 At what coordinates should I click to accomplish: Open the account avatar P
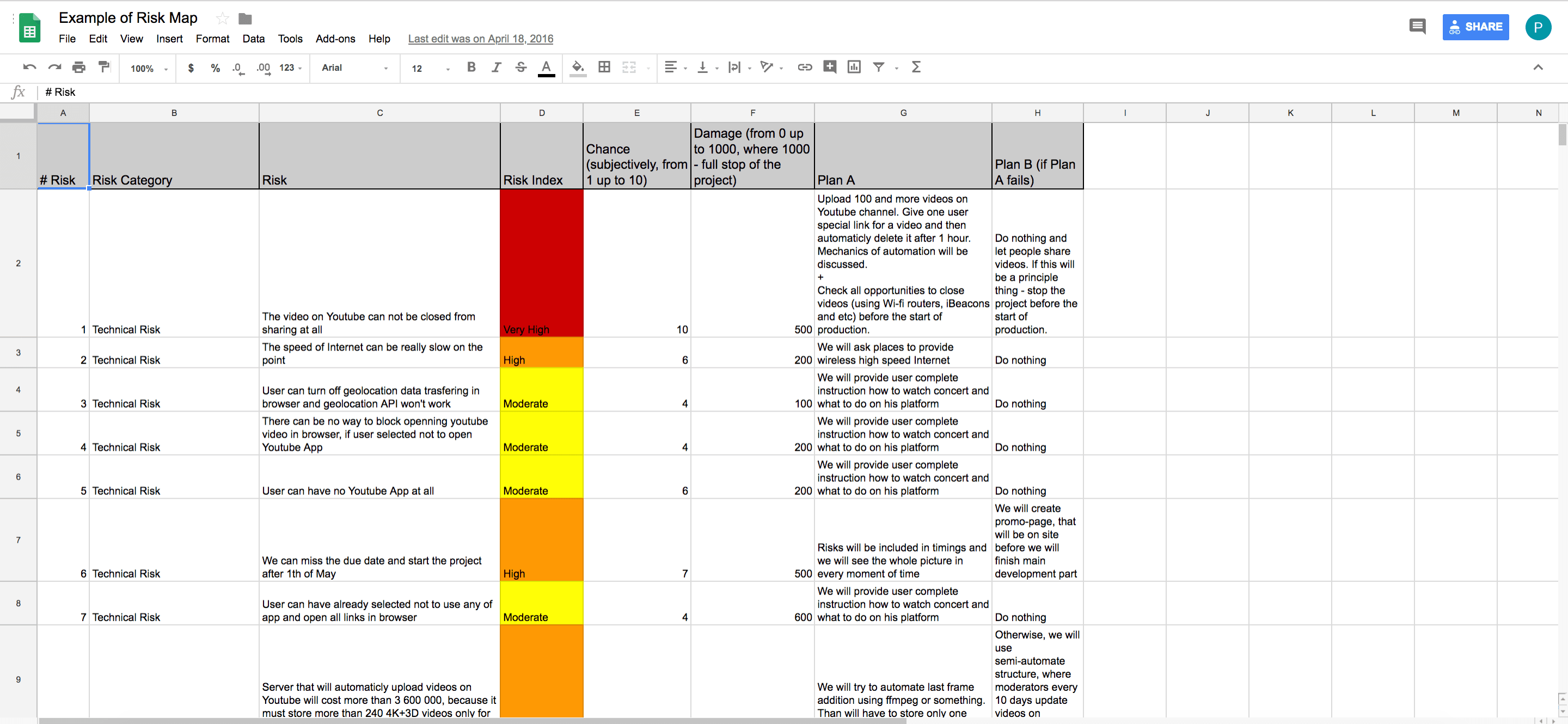[1538, 27]
